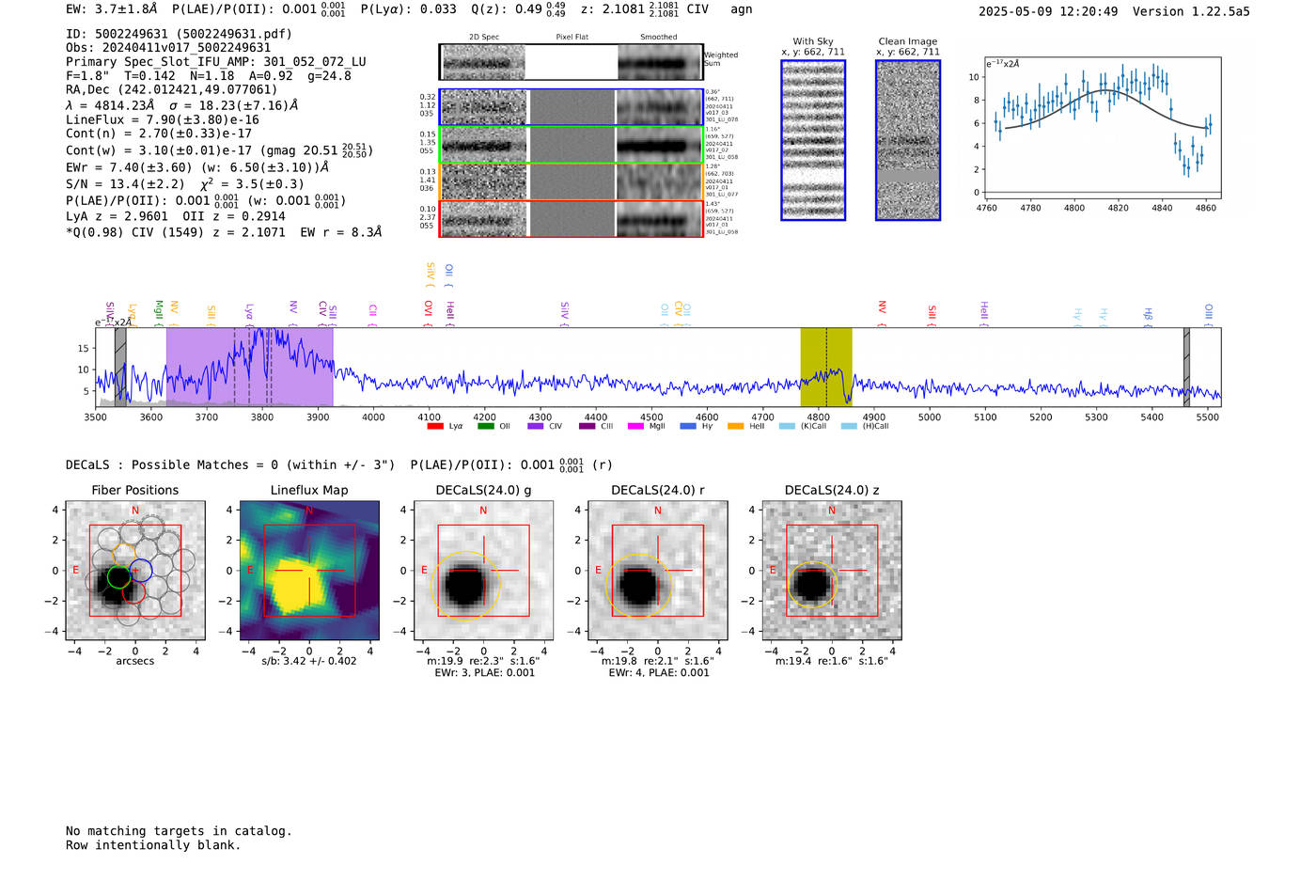Image resolution: width=1316 pixels, height=896 pixels.
Task: Click the *Q(0.98) CIV (1549) solution line
Action: coord(224,232)
